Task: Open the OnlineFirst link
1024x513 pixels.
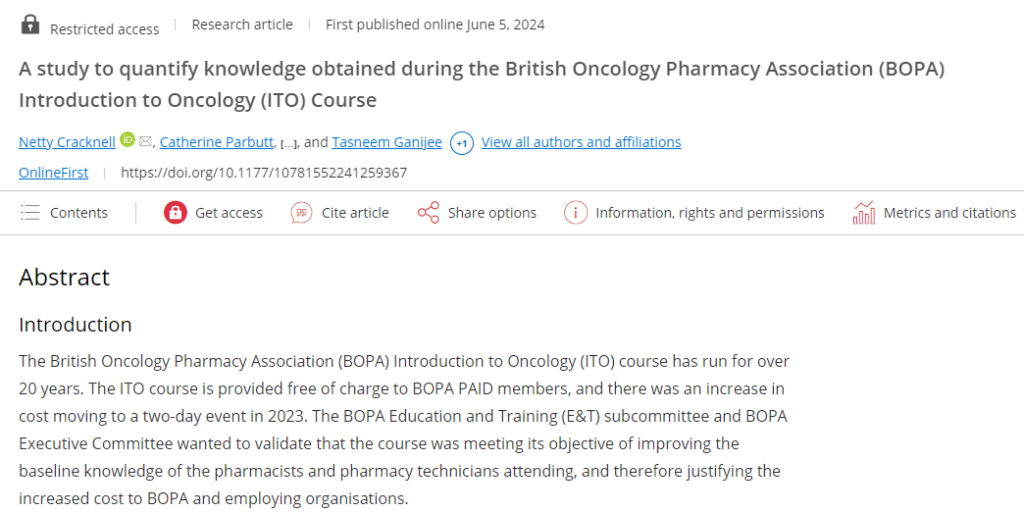Action: pos(54,172)
